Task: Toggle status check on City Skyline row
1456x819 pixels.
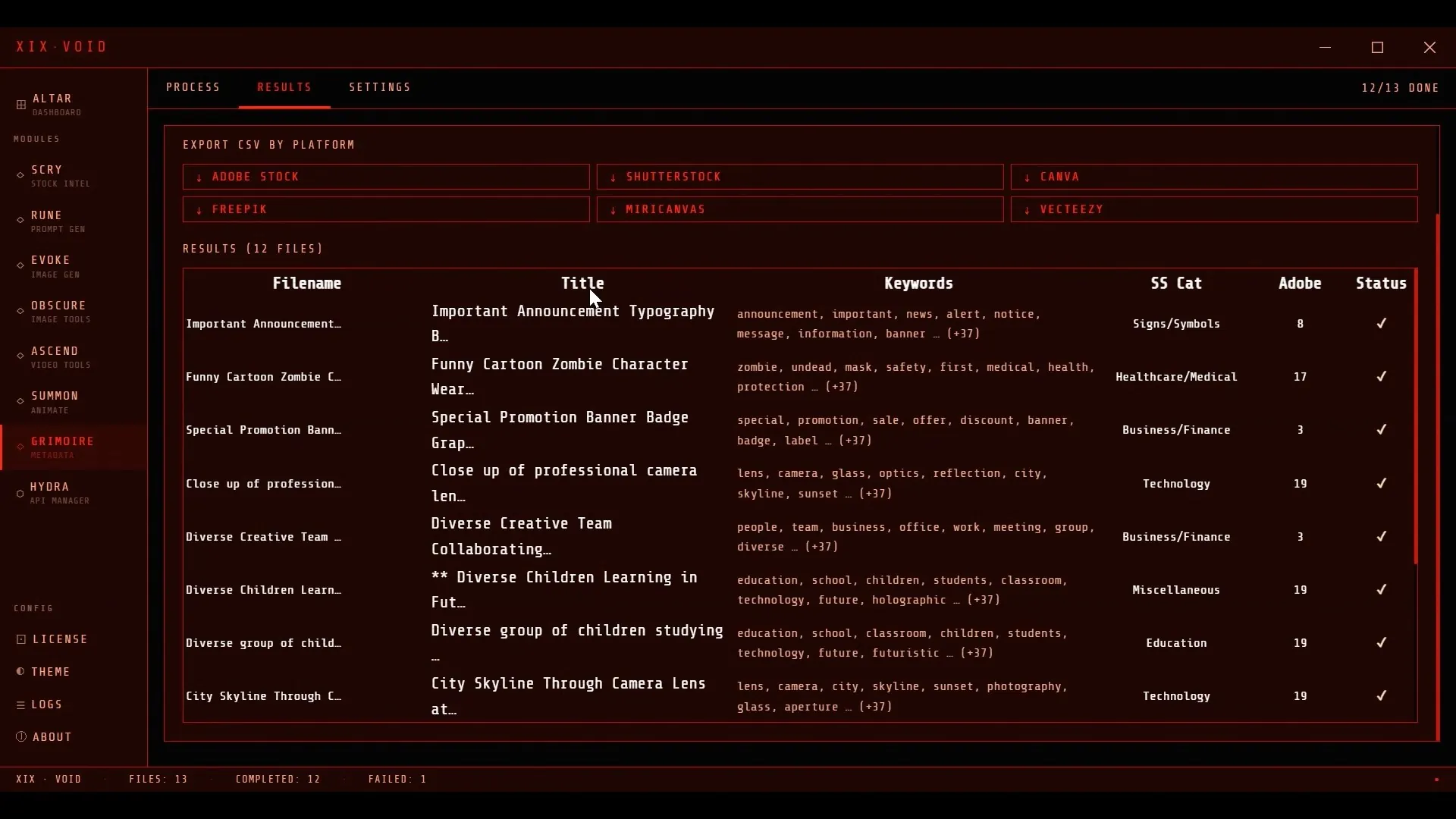Action: [x=1380, y=695]
